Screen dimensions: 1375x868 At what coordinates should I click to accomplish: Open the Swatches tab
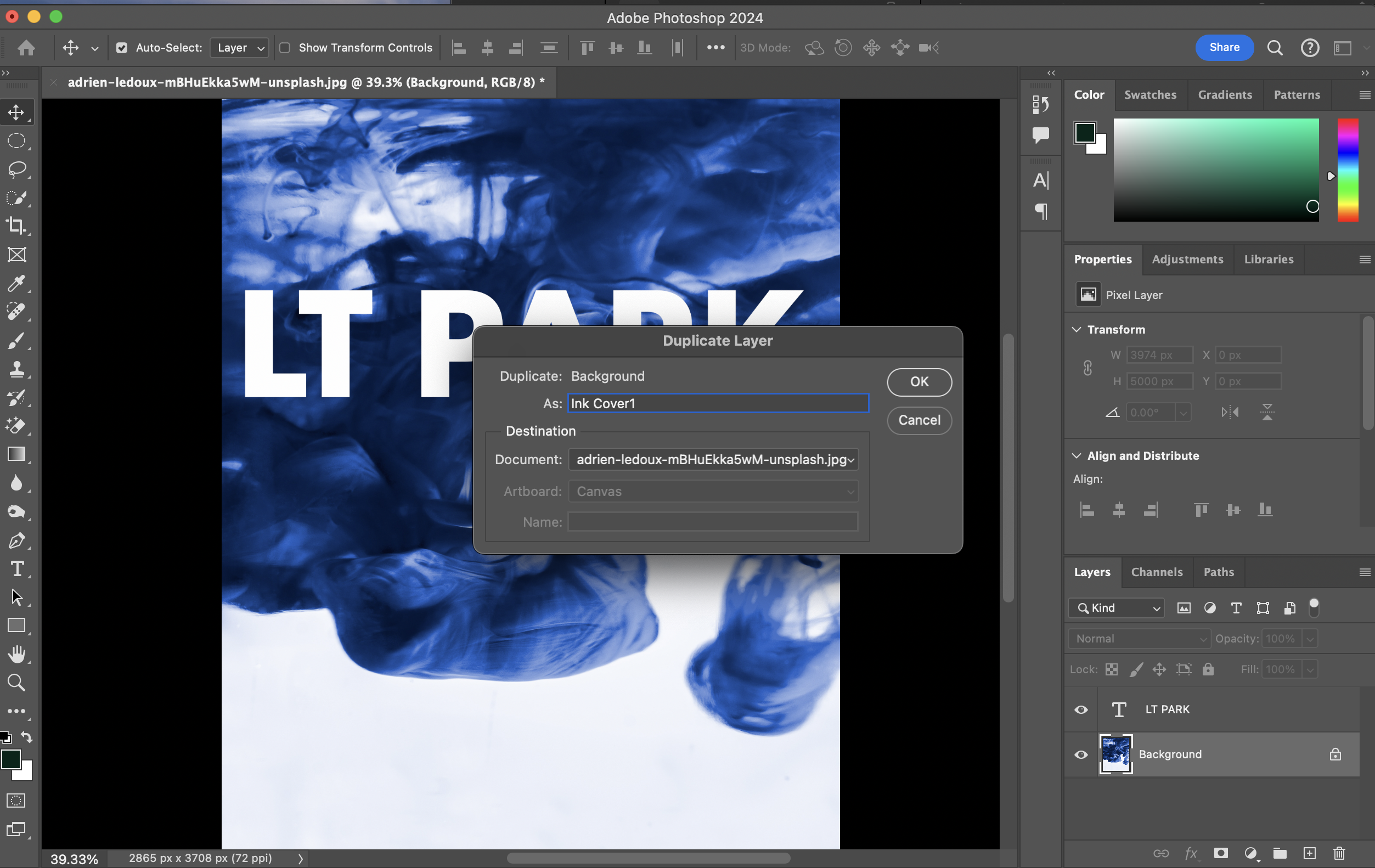pyautogui.click(x=1150, y=95)
